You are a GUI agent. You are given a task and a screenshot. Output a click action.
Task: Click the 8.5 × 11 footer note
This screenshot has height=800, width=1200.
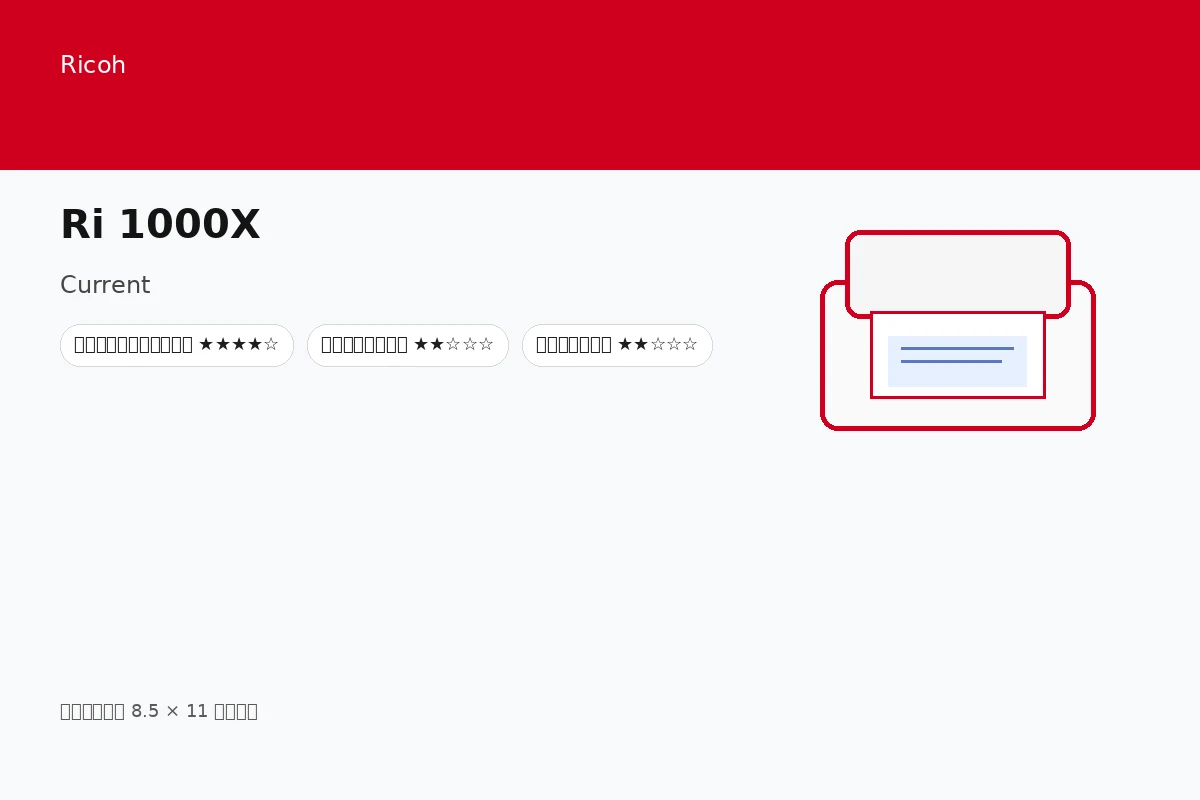[159, 711]
